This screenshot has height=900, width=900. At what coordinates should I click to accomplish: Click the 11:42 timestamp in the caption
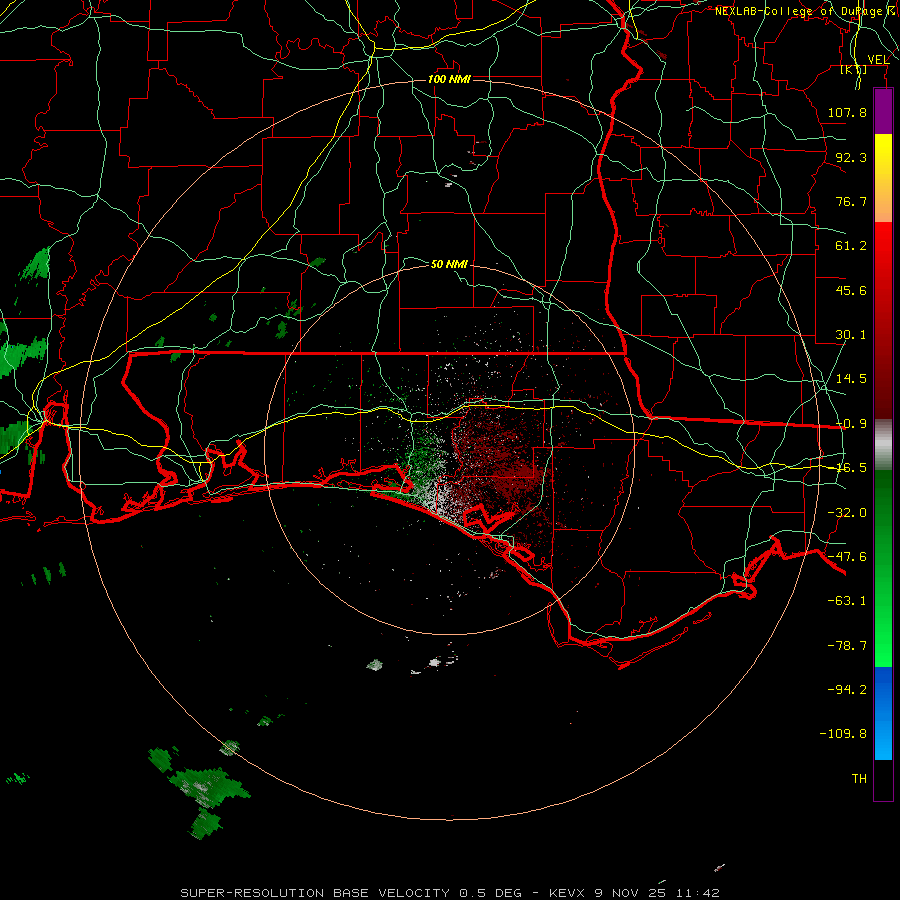[x=698, y=893]
